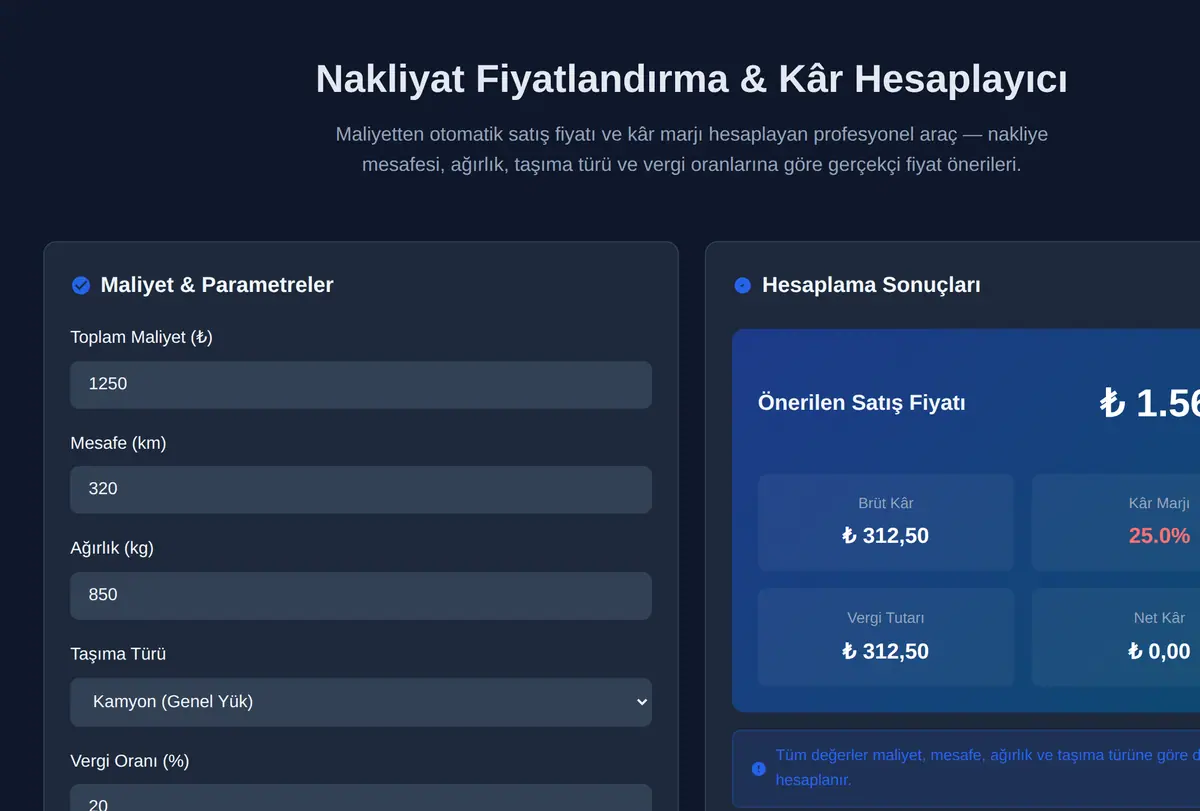1200x811 pixels.
Task: Click the Maliyet & Parametreler heading
Action: point(217,285)
